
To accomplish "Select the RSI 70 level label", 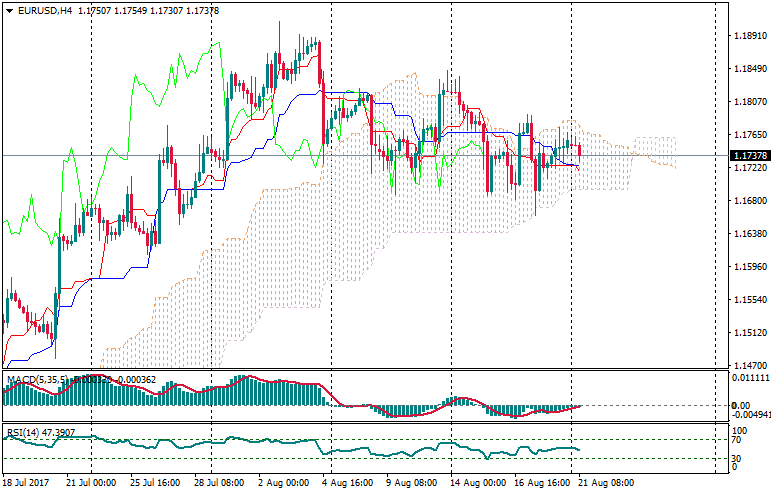I will pos(735,439).
